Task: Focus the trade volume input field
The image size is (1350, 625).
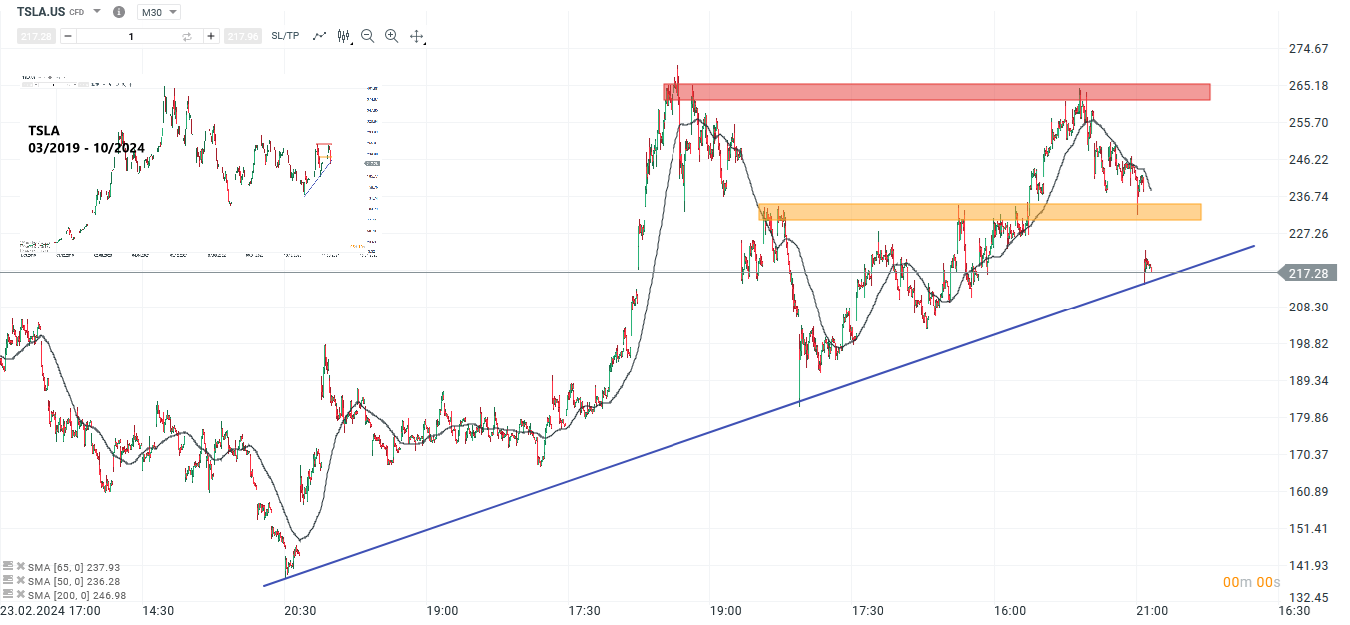Action: [x=130, y=36]
